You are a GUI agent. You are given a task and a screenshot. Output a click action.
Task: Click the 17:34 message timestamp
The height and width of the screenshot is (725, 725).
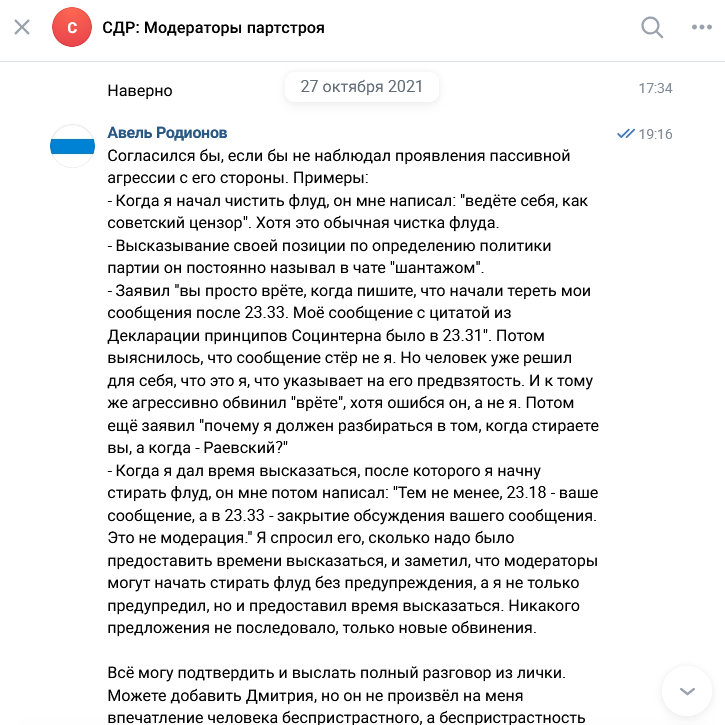(655, 89)
